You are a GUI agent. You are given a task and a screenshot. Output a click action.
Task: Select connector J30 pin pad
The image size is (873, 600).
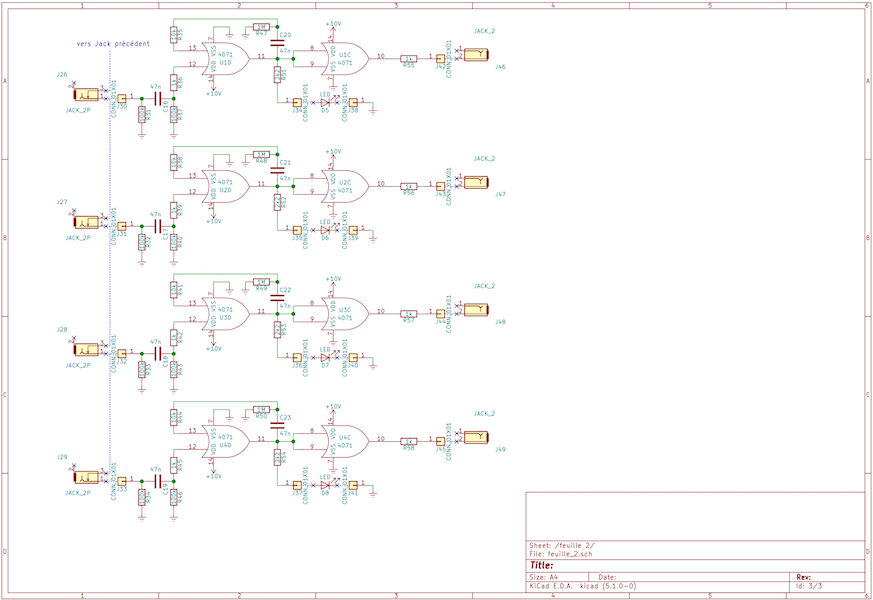click(122, 98)
